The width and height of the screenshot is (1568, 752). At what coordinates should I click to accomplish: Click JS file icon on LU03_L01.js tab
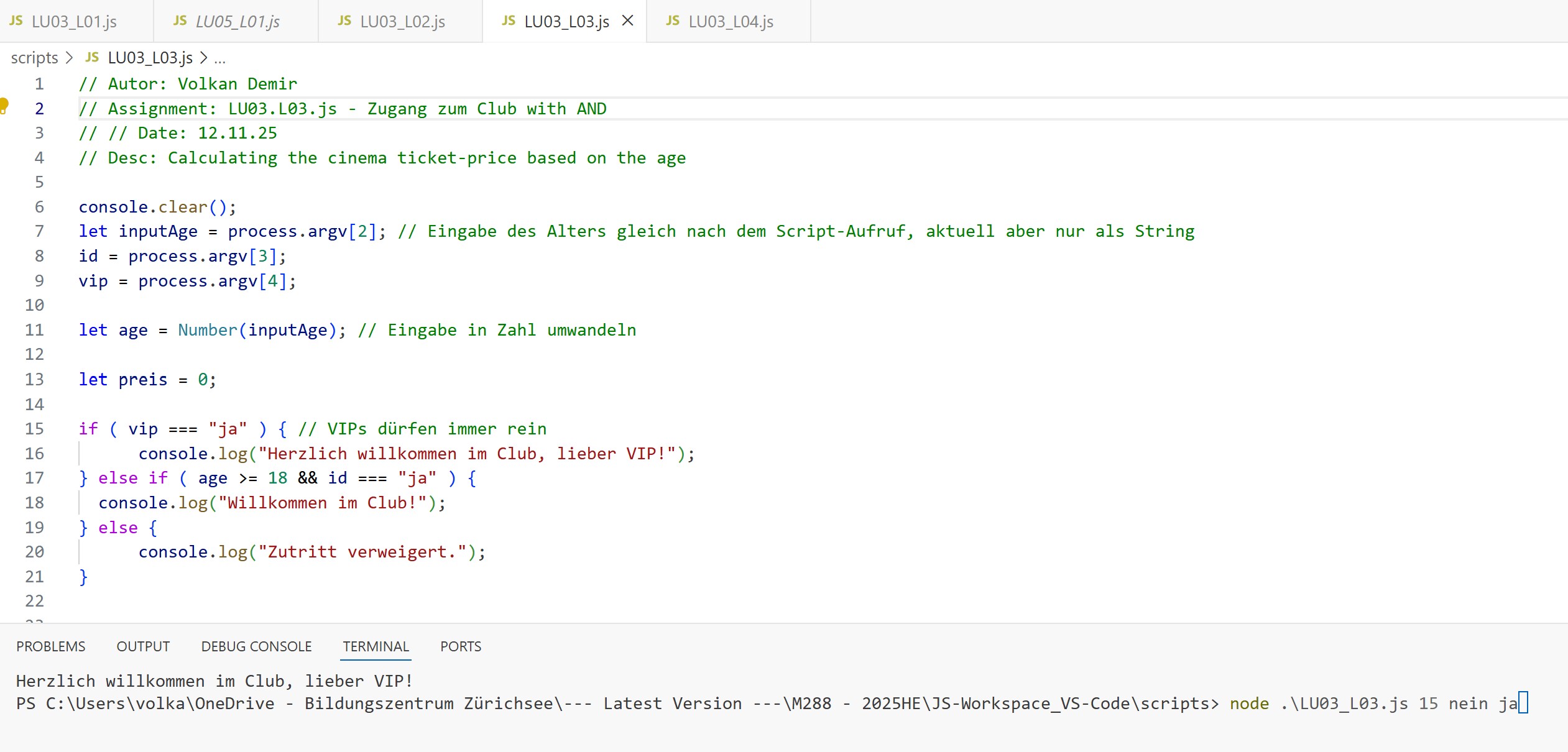pos(16,21)
